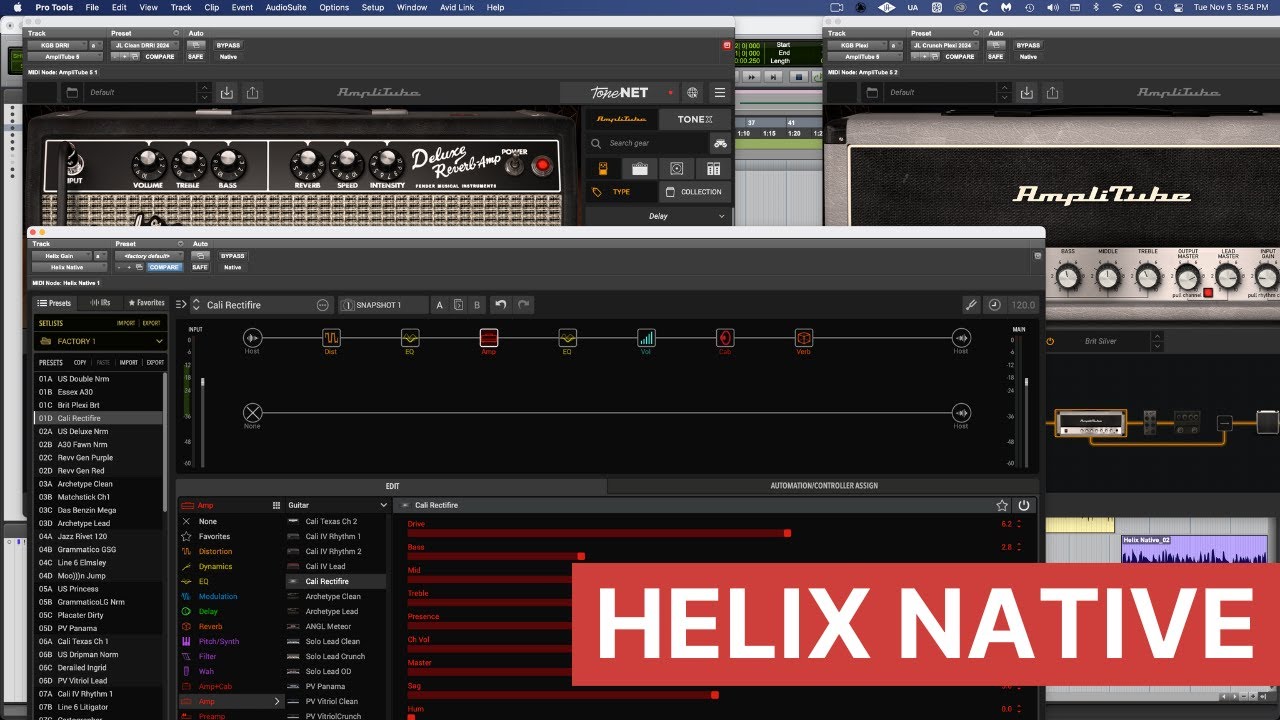This screenshot has height=720, width=1280.
Task: Toggle COMPARE in Helix Native plugin header
Action: [x=164, y=267]
